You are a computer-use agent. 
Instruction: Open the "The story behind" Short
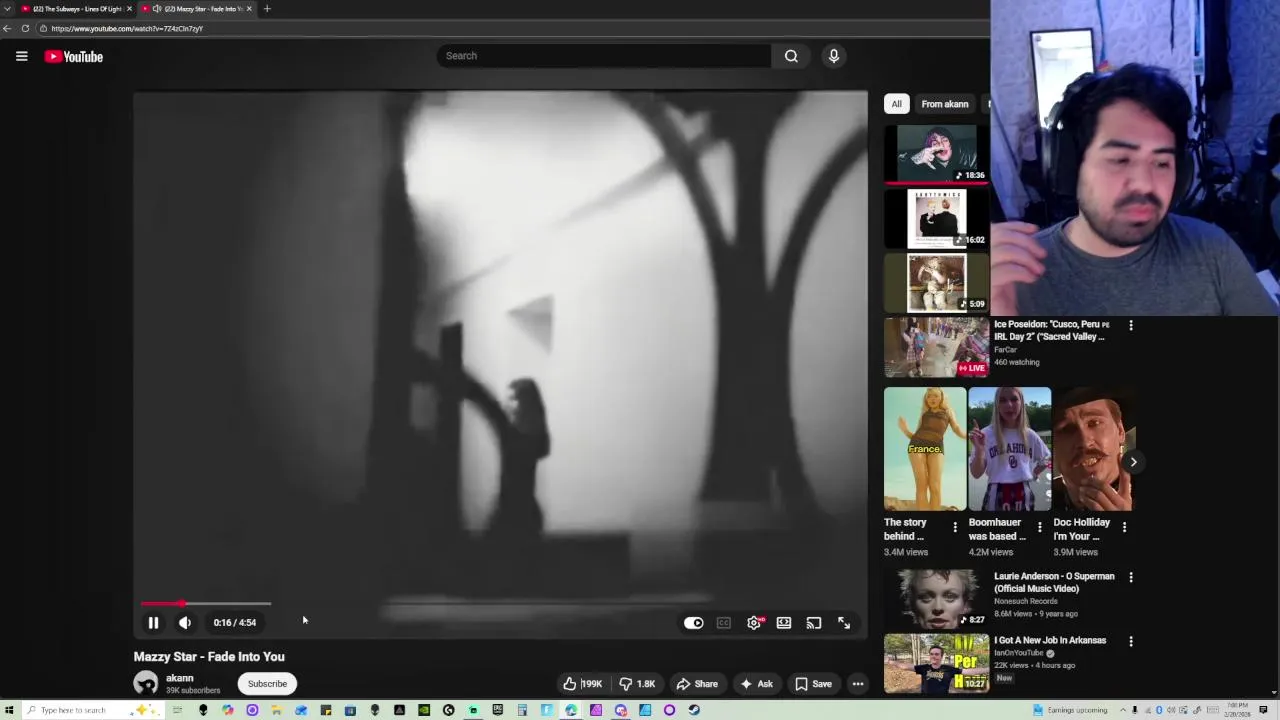[925, 449]
